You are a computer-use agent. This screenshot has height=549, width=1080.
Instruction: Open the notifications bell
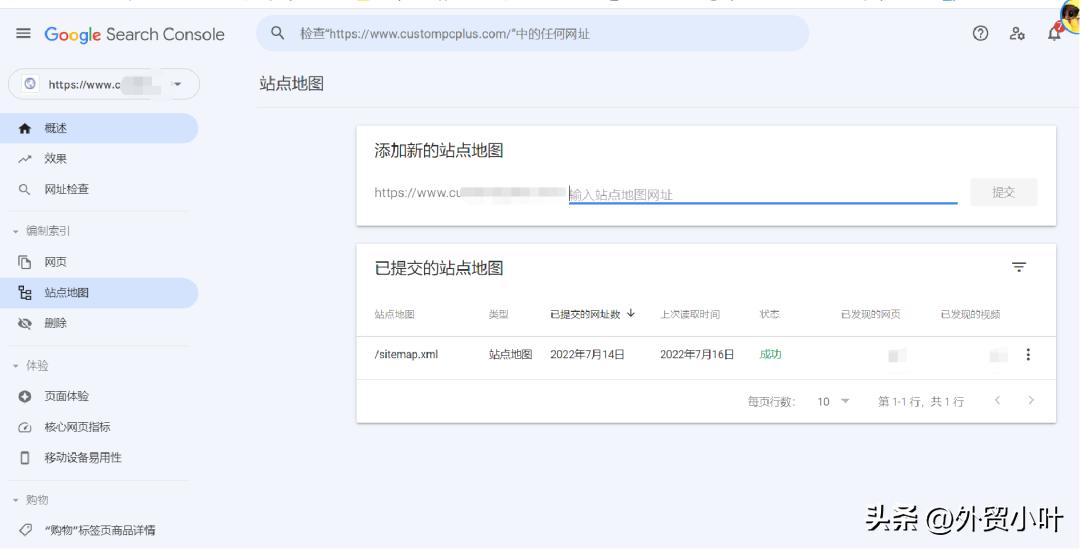[1054, 33]
